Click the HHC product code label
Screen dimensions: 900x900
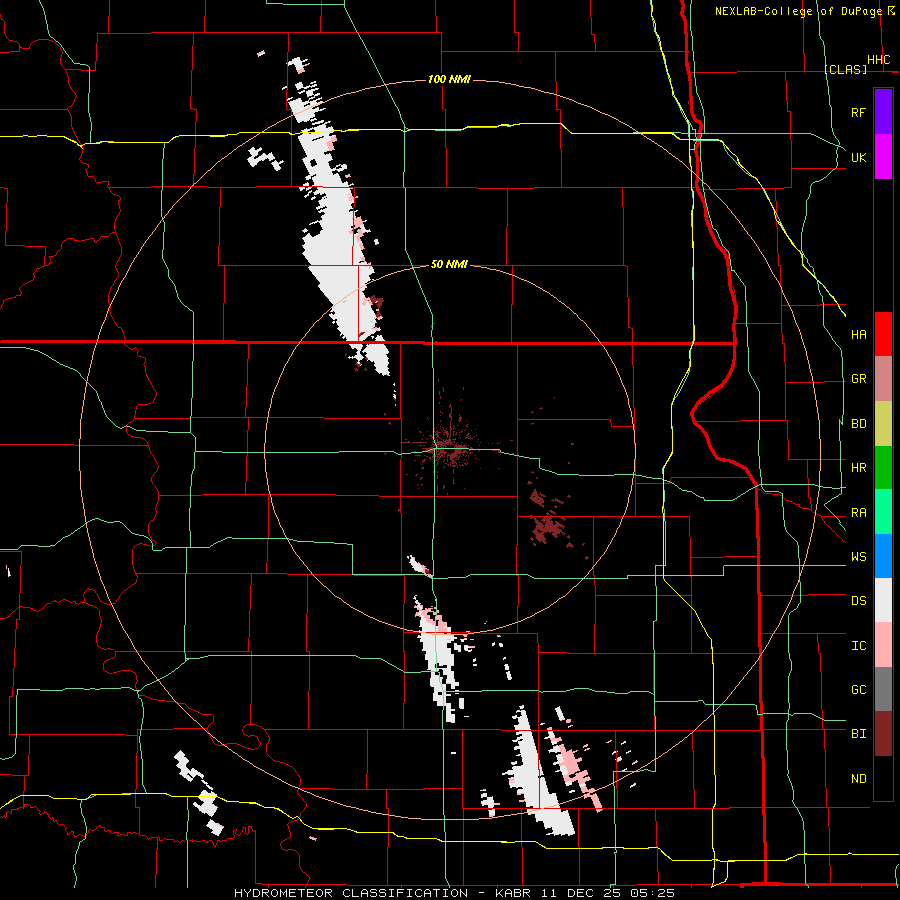click(x=878, y=60)
